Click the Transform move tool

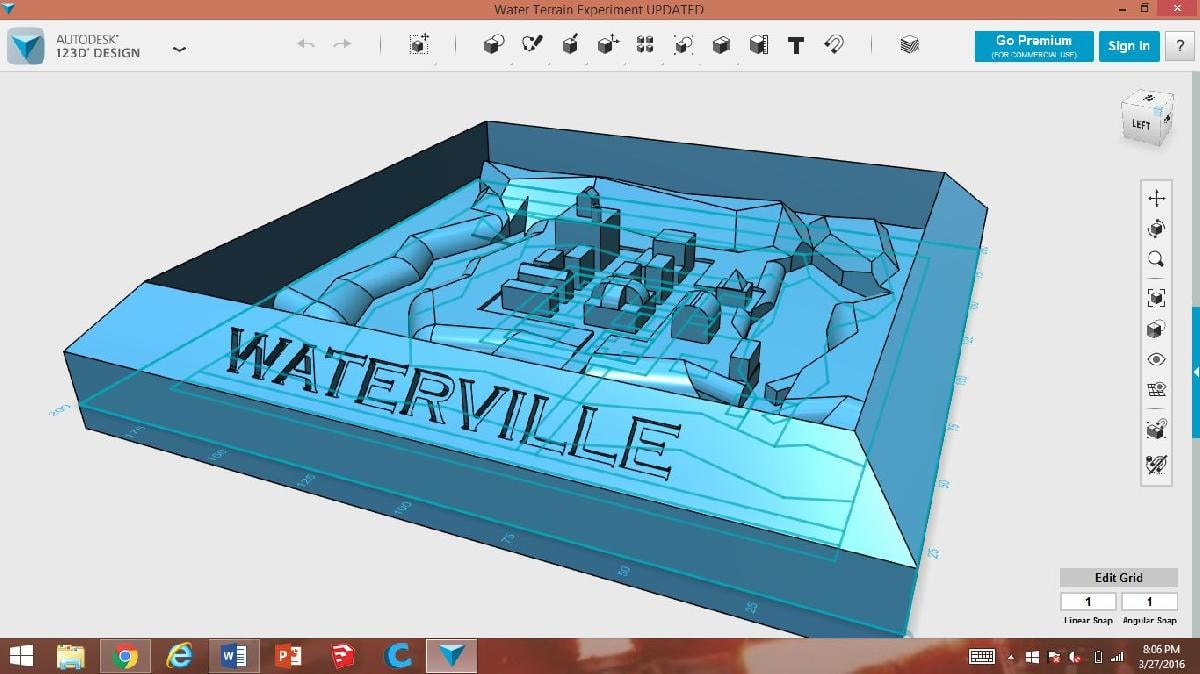(x=420, y=45)
